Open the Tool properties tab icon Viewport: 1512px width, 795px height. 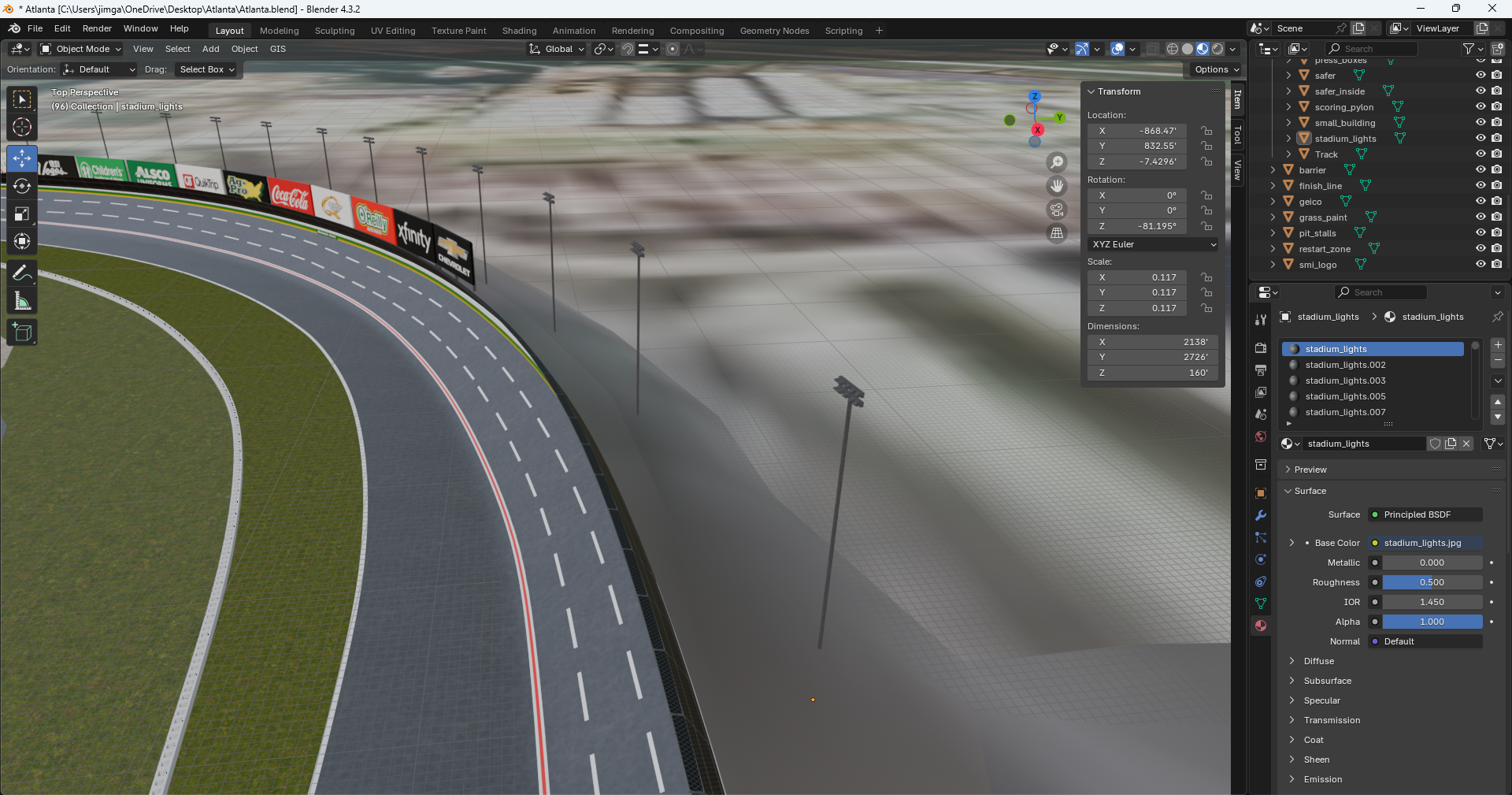click(1261, 319)
